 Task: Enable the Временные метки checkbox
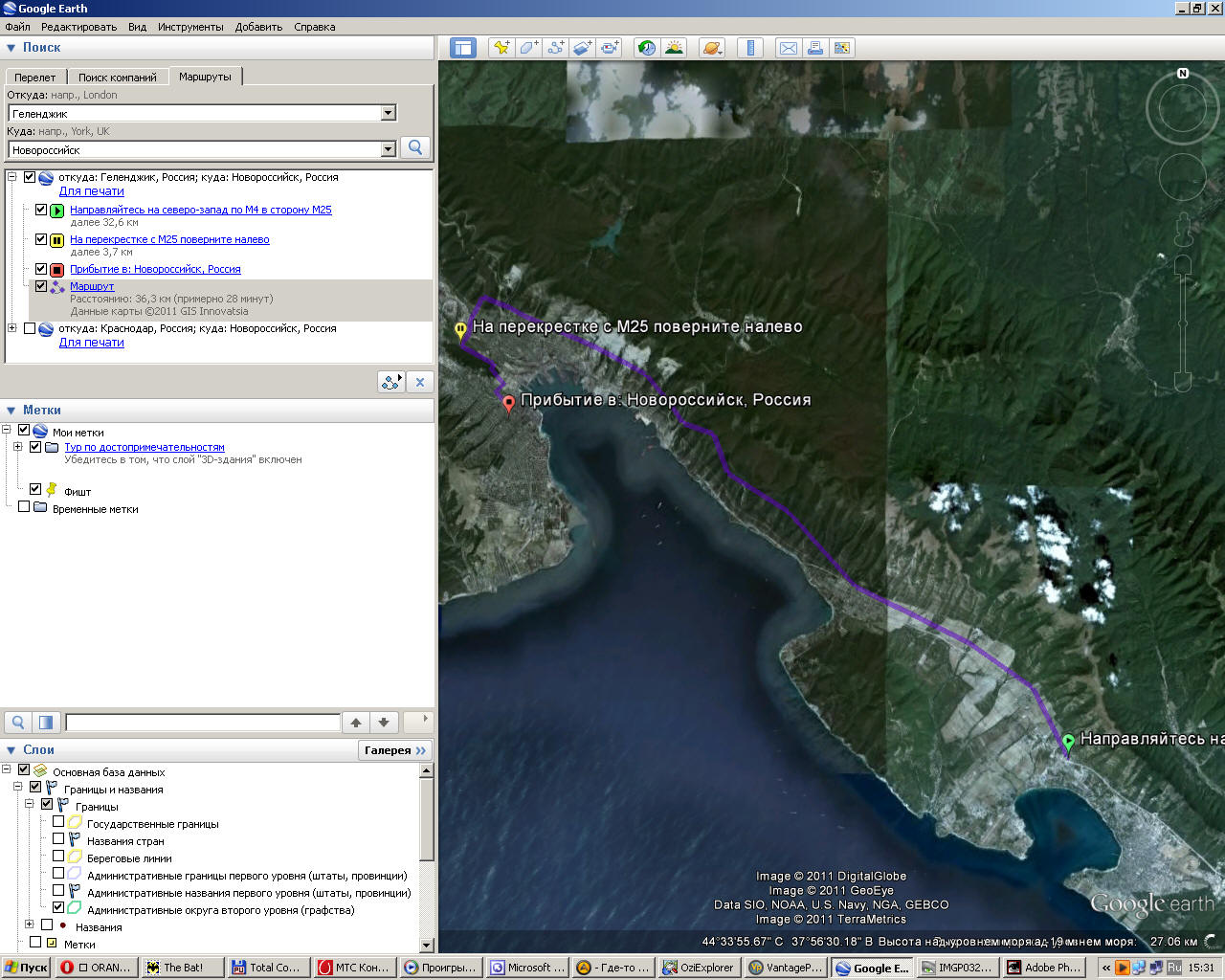point(24,507)
